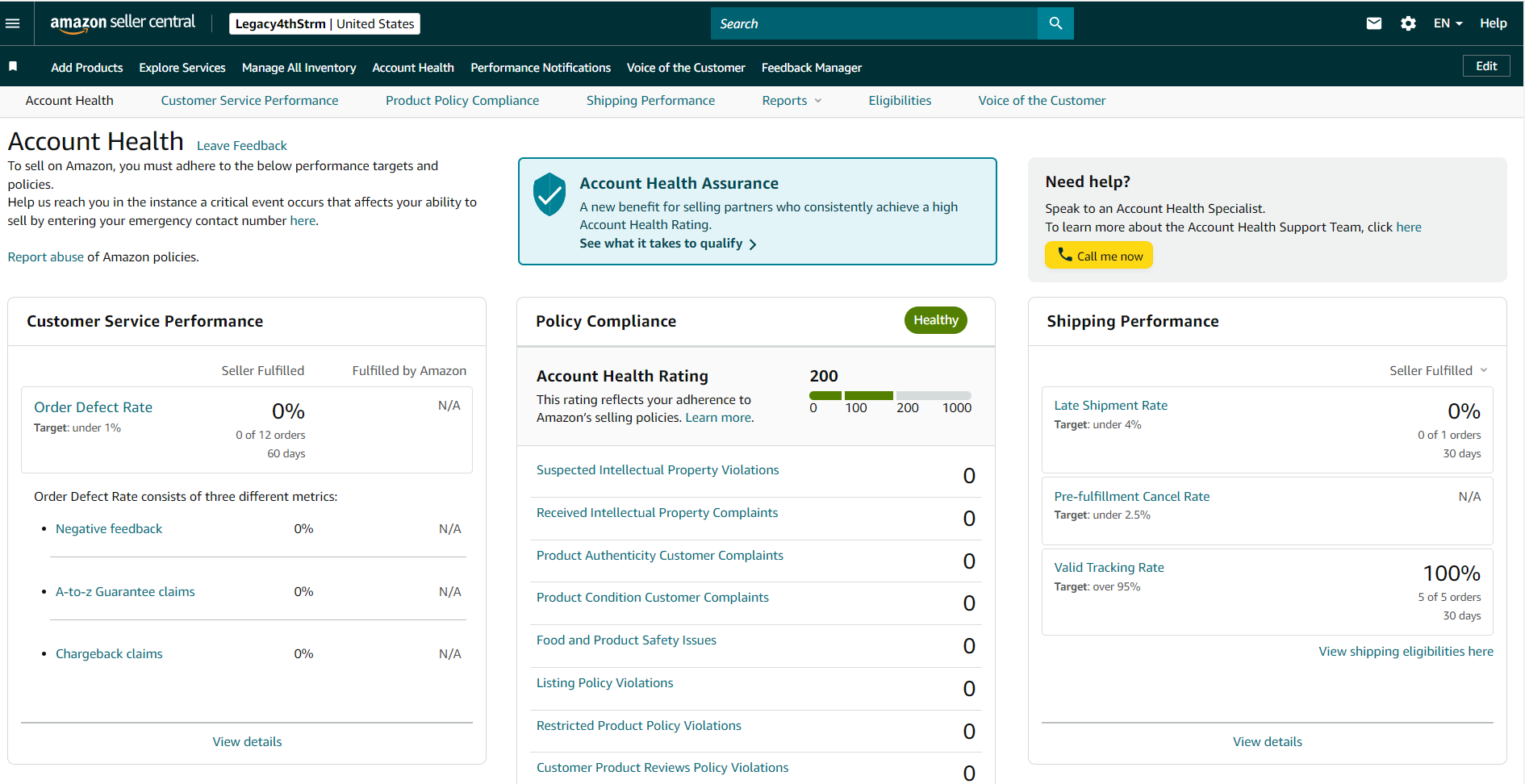Open Suspected Intellectual Property Violations
This screenshot has width=1525, height=784.
tap(658, 470)
